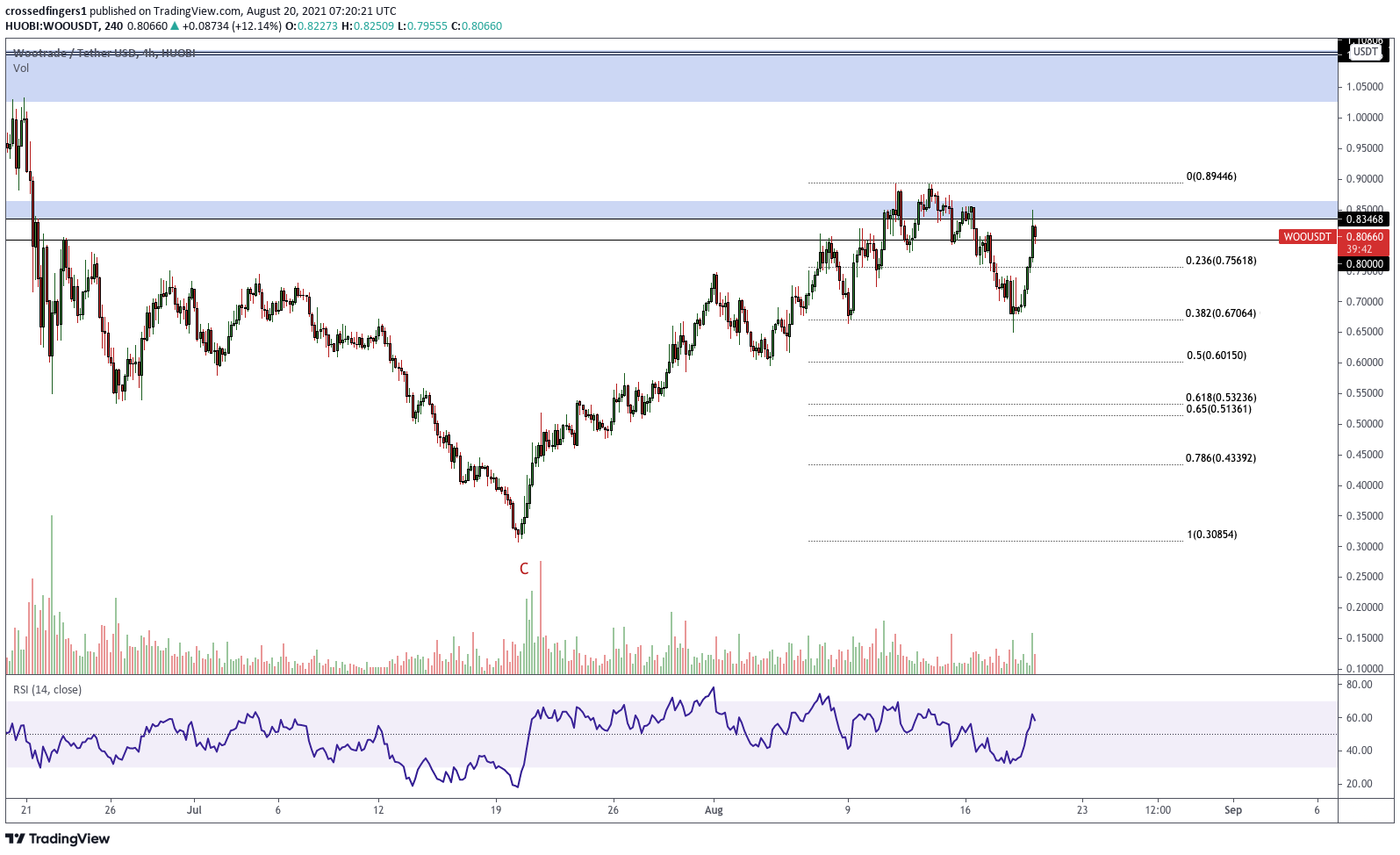Click the 0.15000 price axis label
Image resolution: width=1400 pixels, height=855 pixels.
tap(1365, 638)
